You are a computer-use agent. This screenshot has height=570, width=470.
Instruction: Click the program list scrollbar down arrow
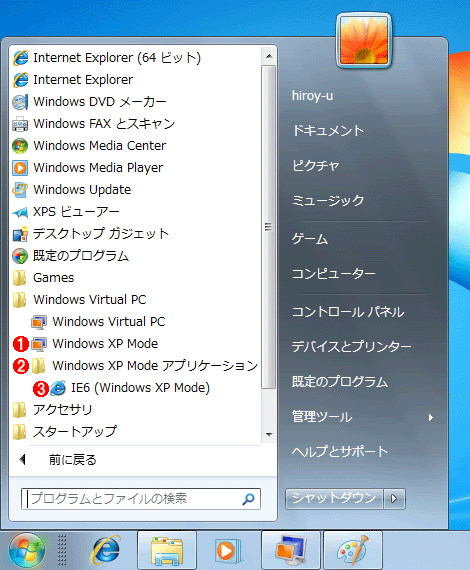(x=269, y=435)
